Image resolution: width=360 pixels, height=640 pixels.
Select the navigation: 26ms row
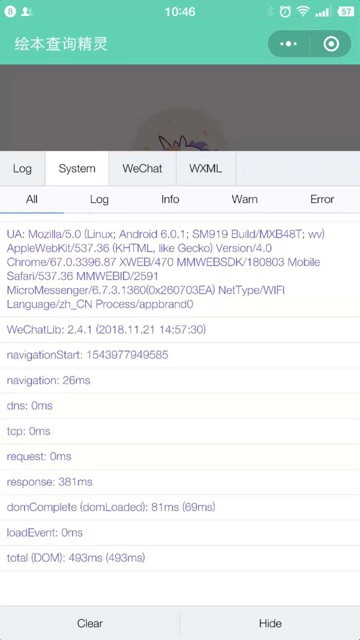pyautogui.click(x=180, y=380)
